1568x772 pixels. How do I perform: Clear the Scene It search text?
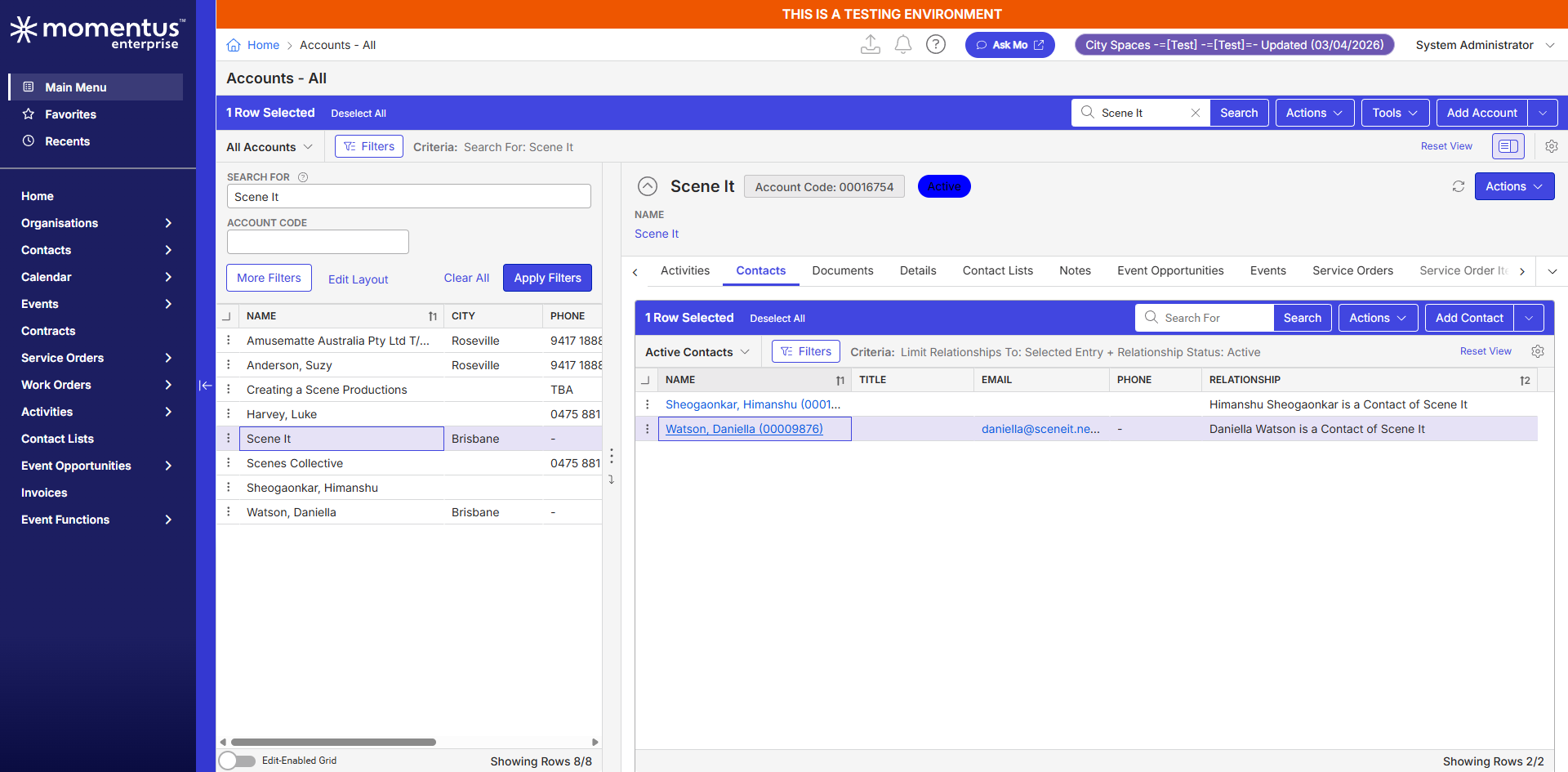pos(1196,113)
